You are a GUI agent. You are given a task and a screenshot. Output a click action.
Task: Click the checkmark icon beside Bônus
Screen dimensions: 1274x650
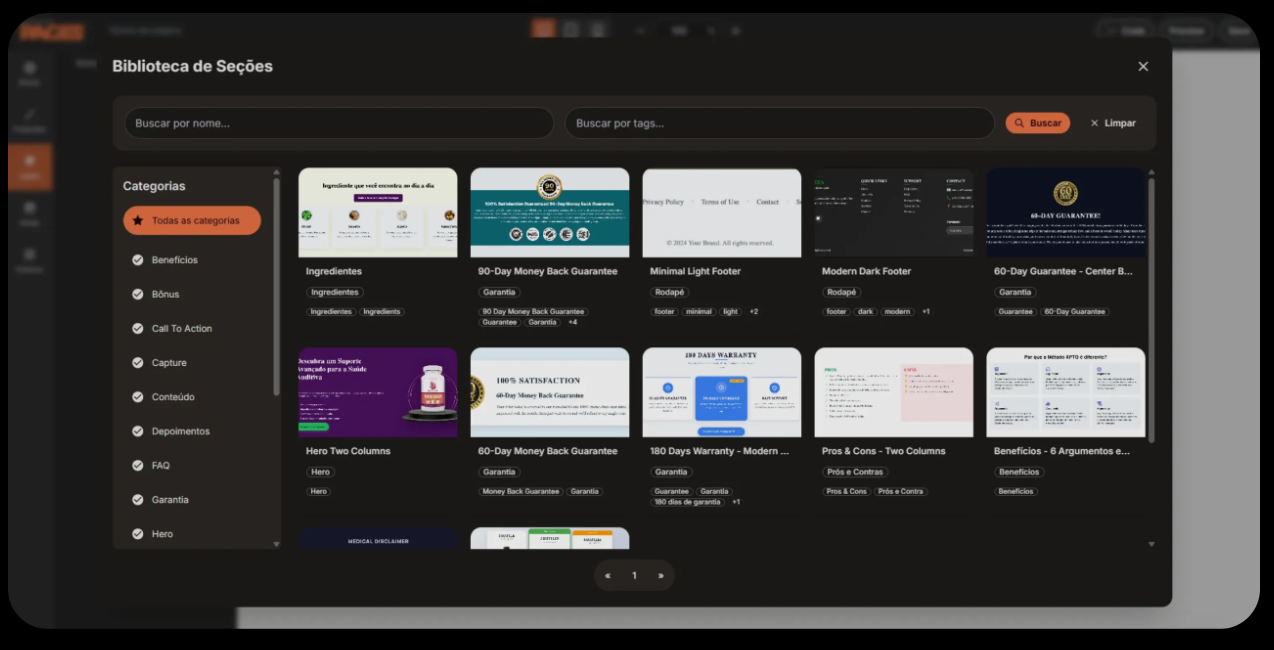click(x=138, y=294)
